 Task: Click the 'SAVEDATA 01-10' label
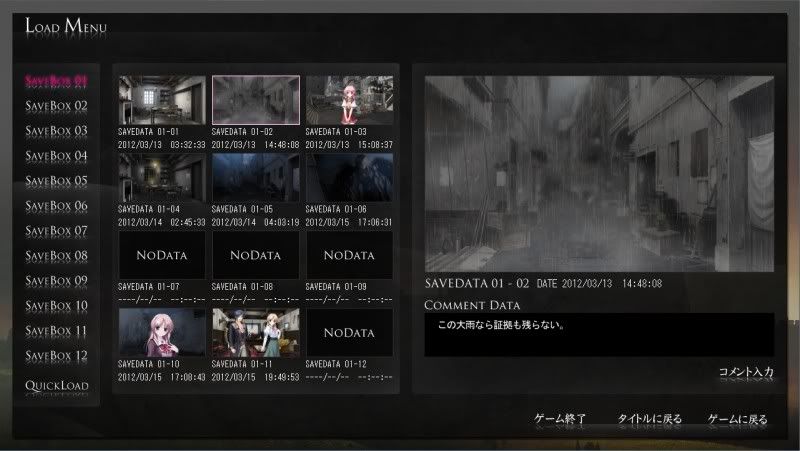pos(148,364)
